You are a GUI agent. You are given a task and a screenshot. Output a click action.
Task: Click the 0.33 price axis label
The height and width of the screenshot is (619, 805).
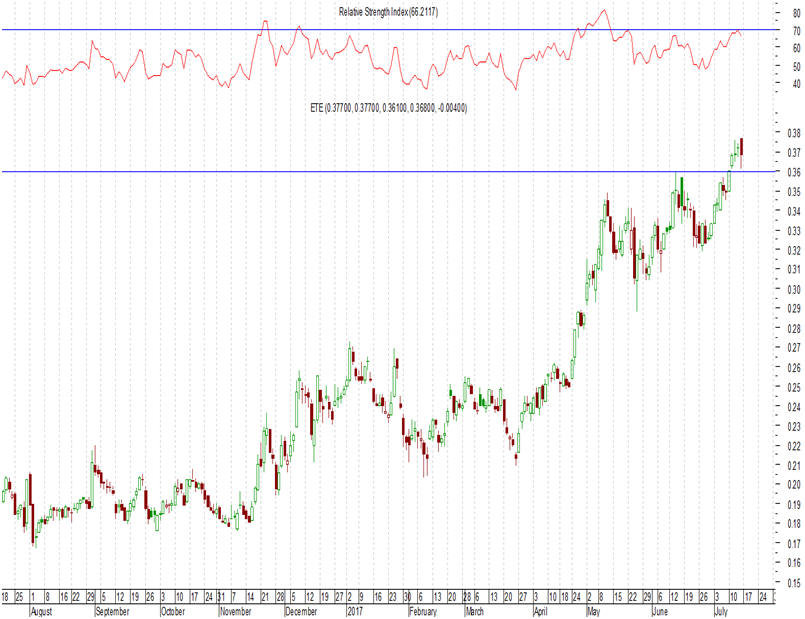click(794, 230)
